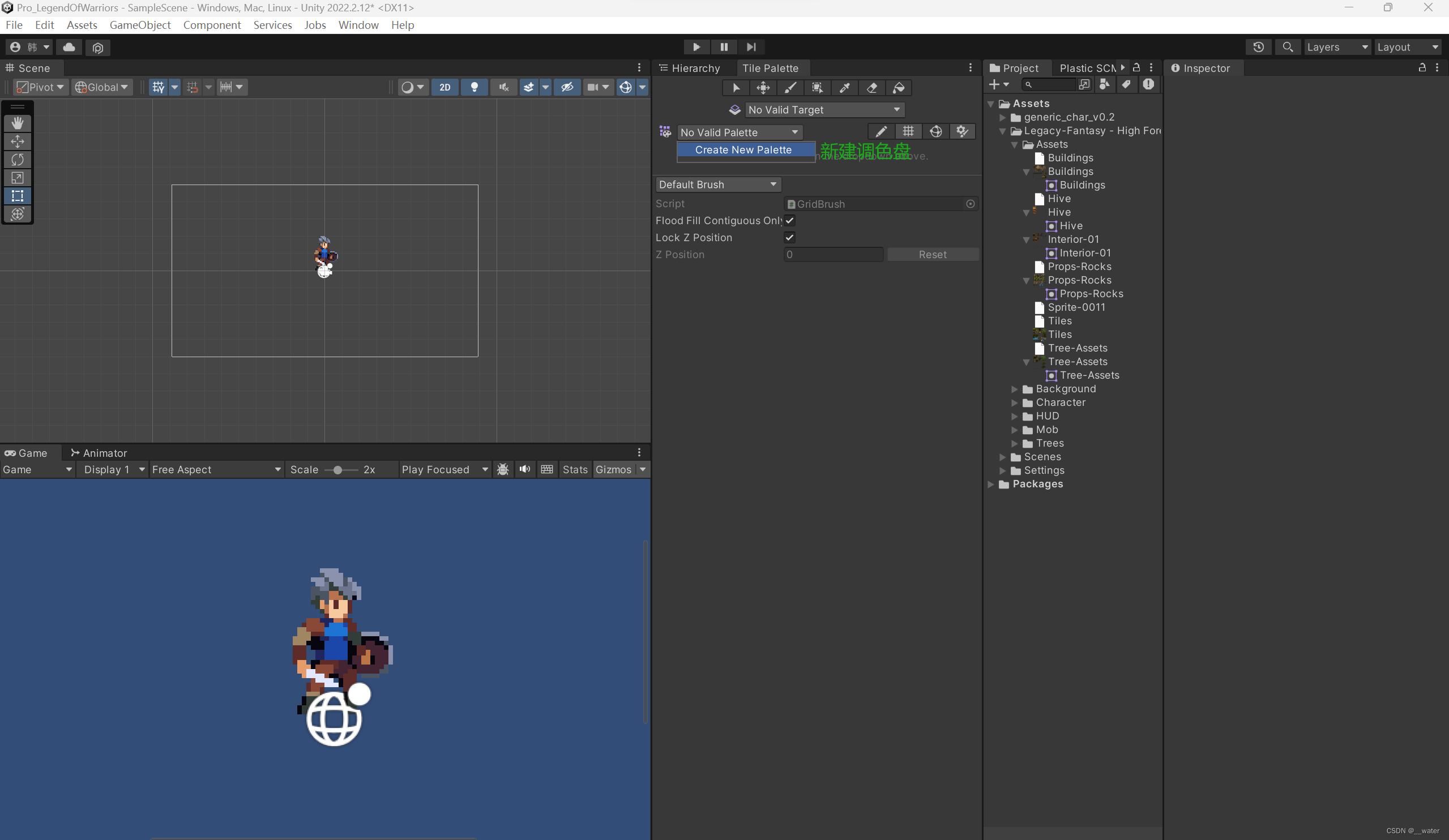Click Create New Palette option
Image resolution: width=1449 pixels, height=840 pixels.
(x=743, y=150)
